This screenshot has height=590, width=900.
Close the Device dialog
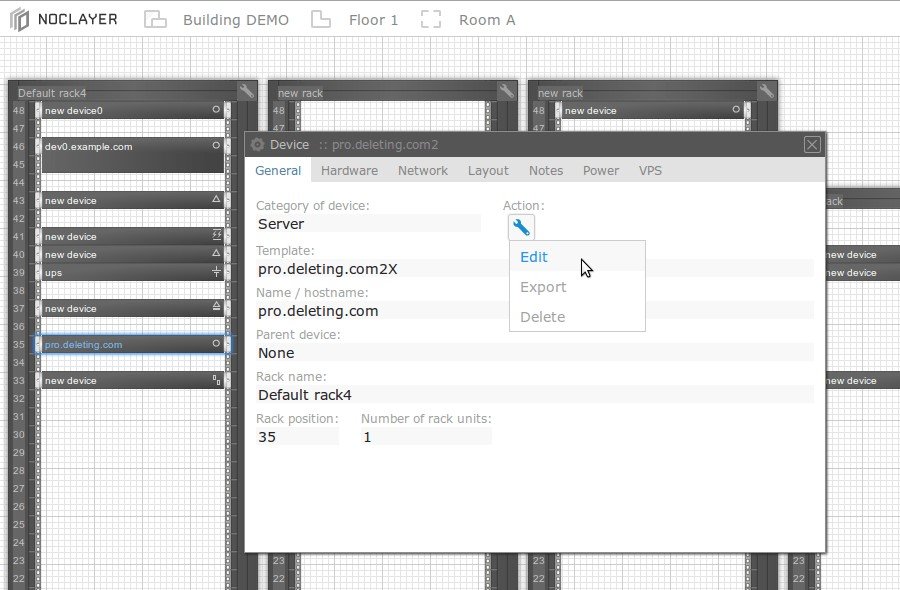click(812, 145)
